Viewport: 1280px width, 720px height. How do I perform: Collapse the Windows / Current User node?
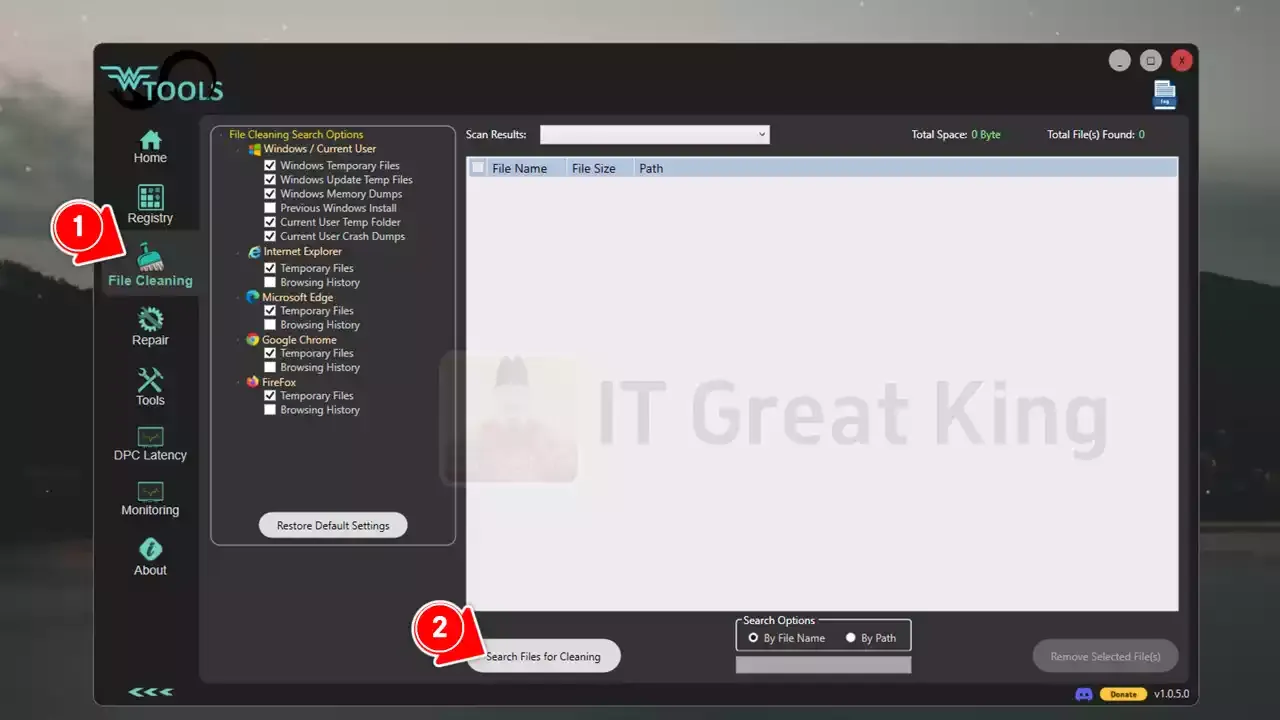[239, 149]
